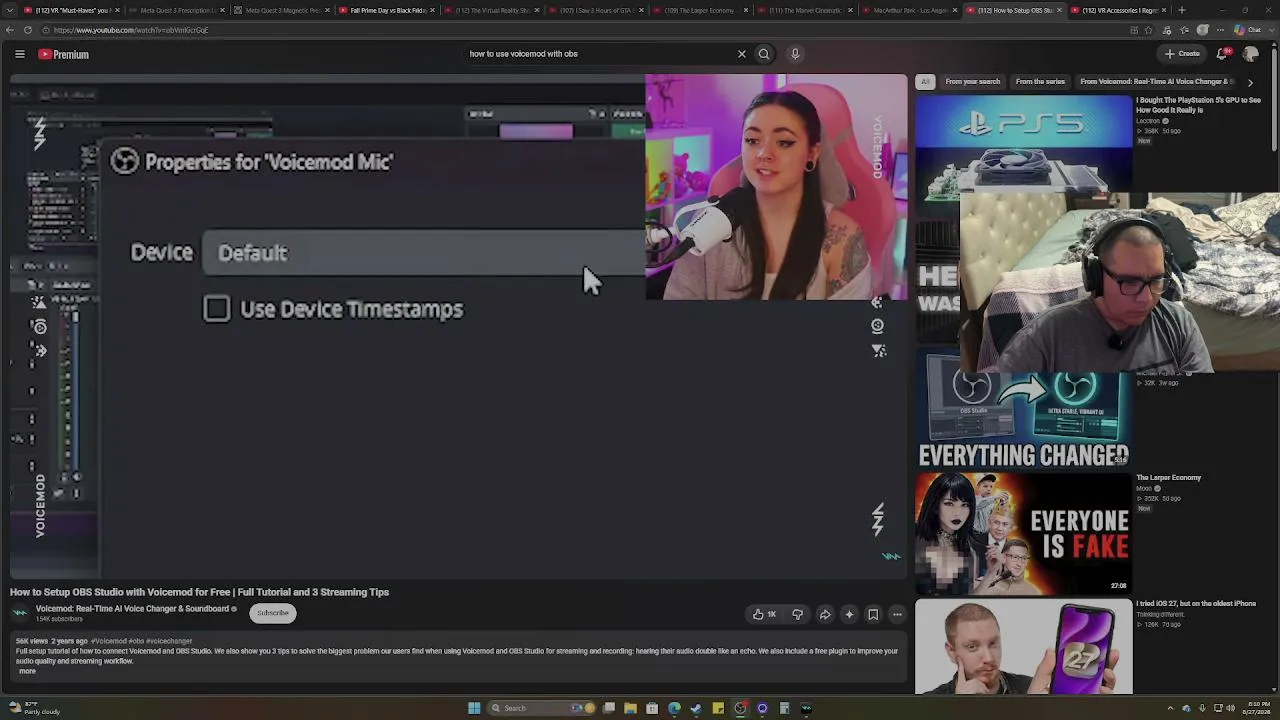Select the From the series chip
The image size is (1280, 720).
tap(1040, 82)
